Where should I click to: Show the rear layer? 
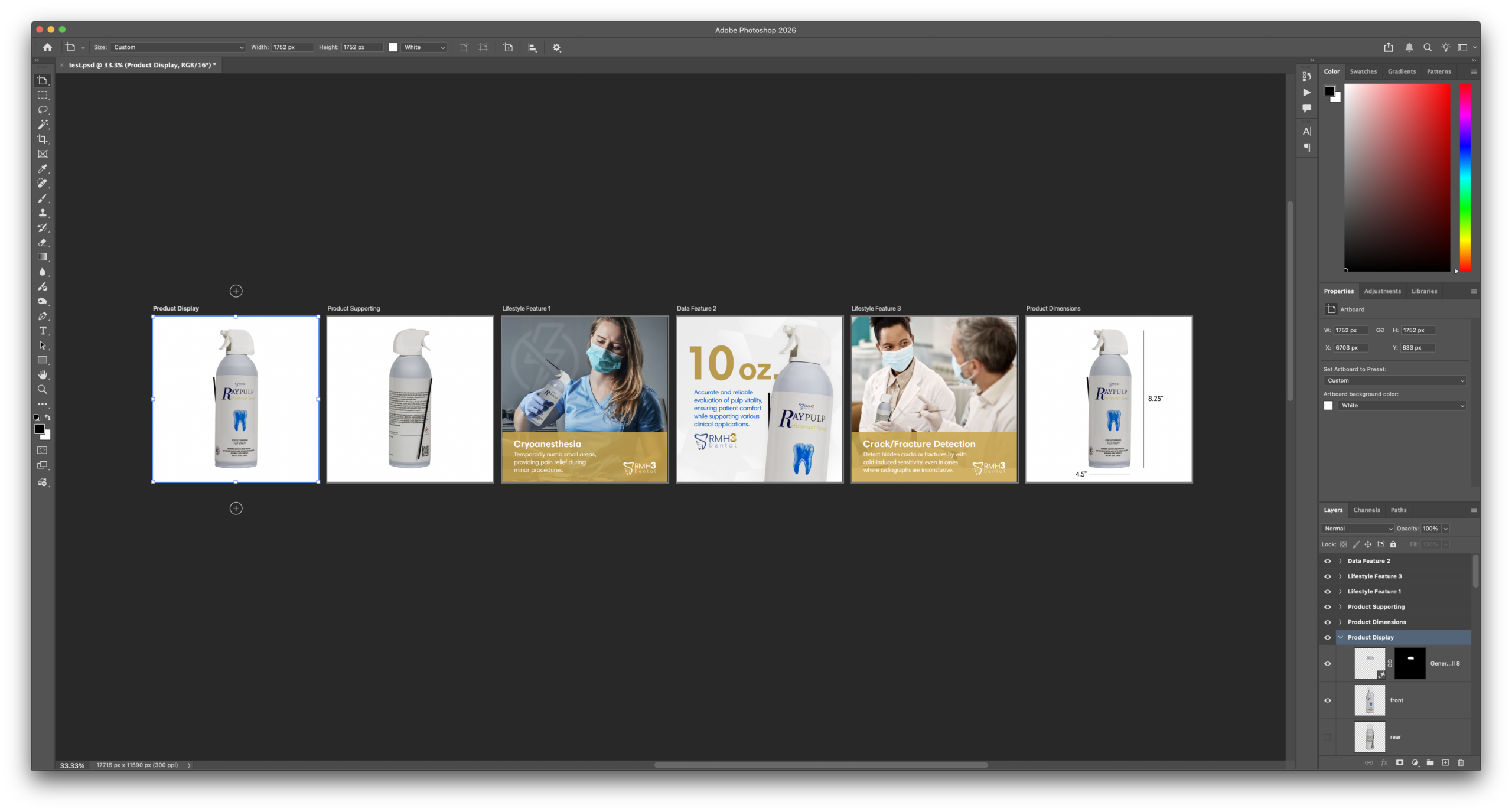(x=1328, y=737)
